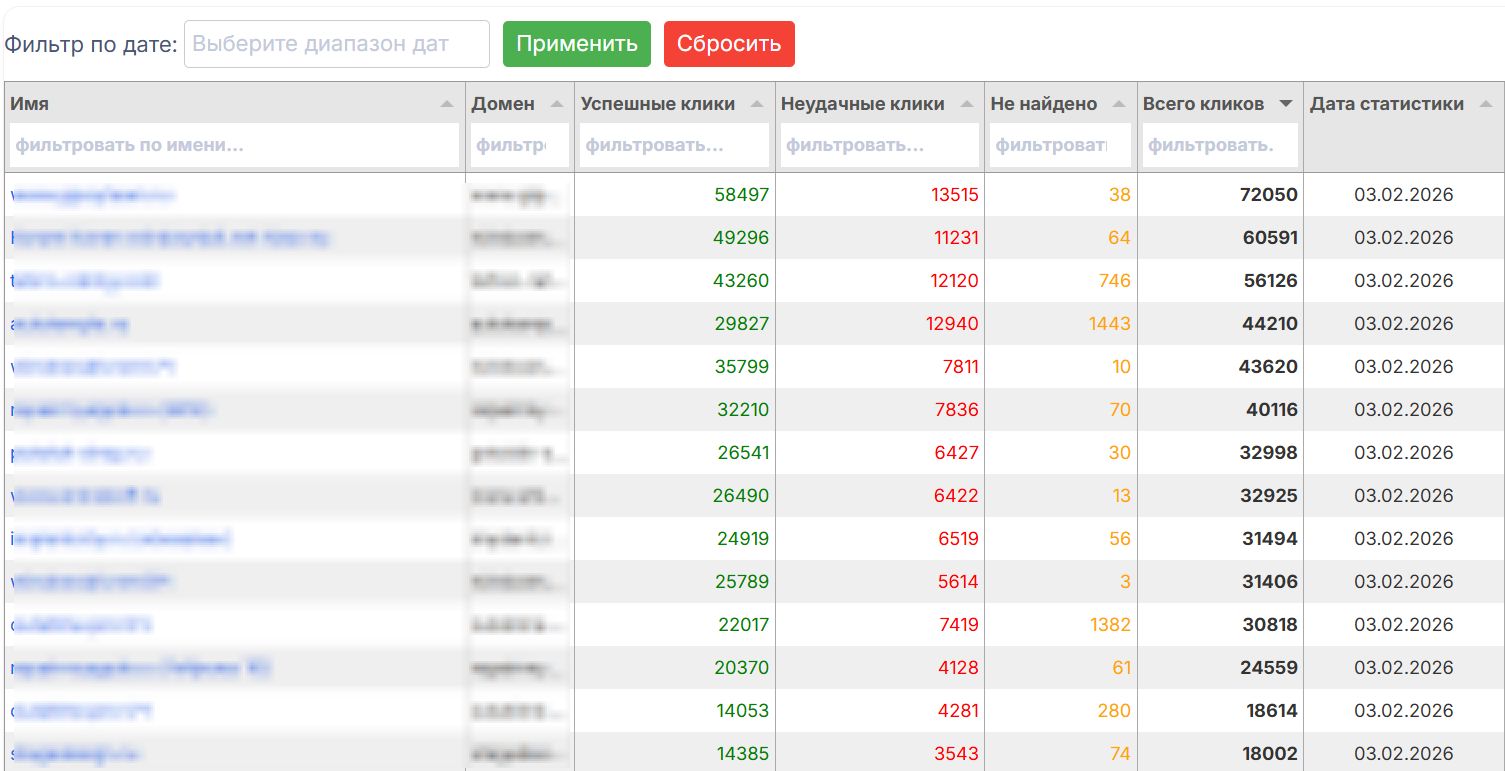Viewport: 1505px width, 771px height.
Task: Click the sort arrow on Неудачные клики
Action: (x=967, y=103)
